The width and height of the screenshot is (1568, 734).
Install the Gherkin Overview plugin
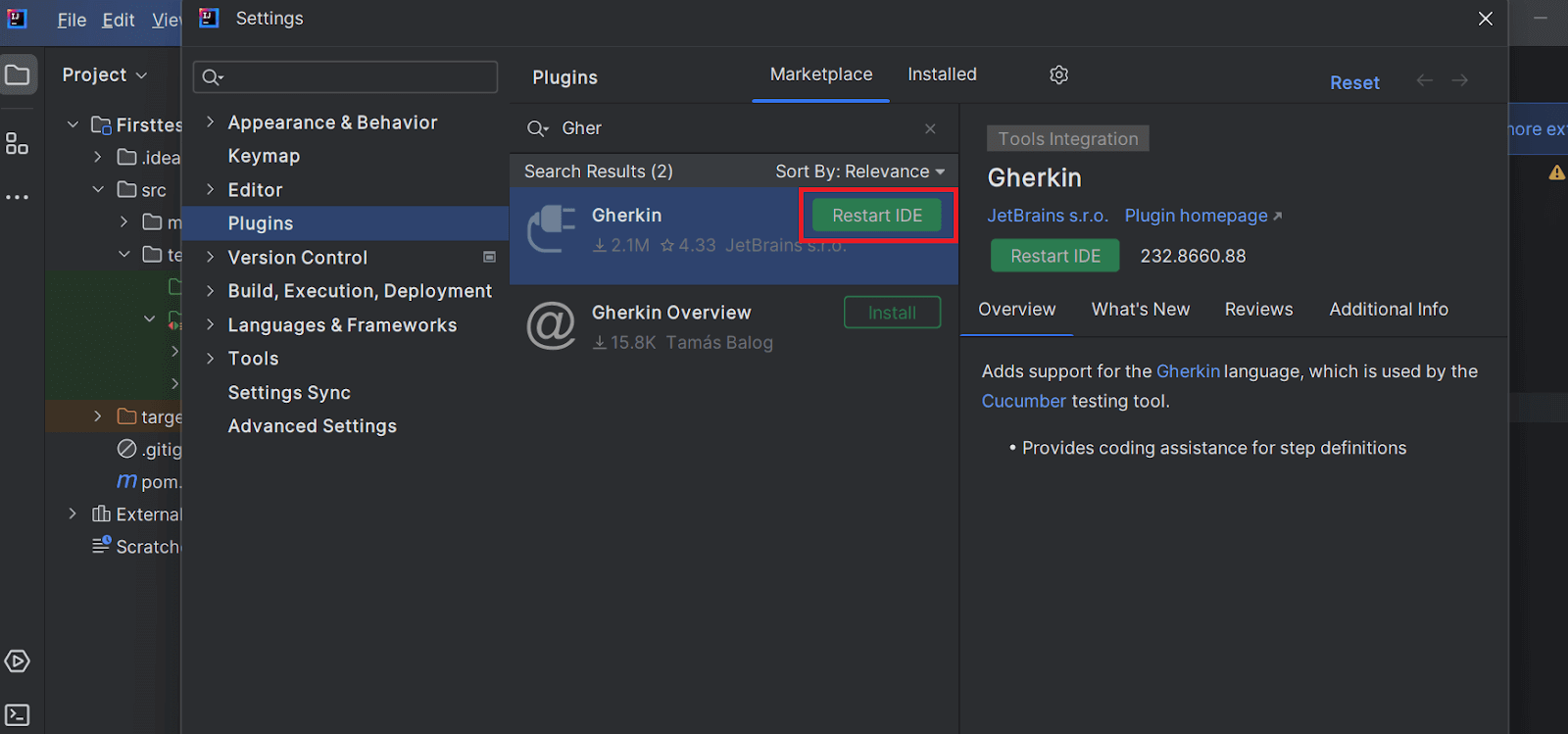coord(892,313)
